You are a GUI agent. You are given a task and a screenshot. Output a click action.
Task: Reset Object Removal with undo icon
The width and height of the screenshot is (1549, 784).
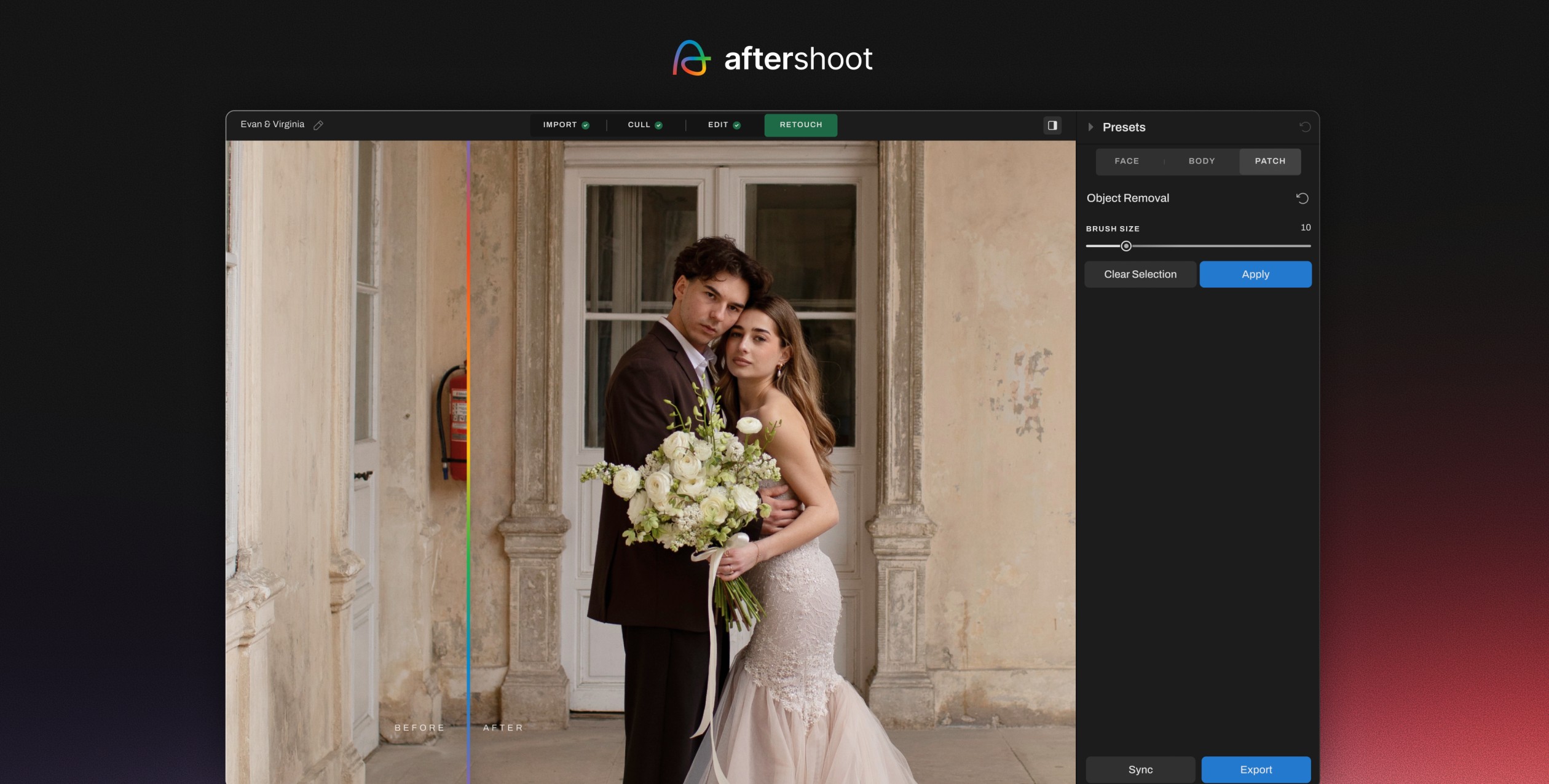(x=1302, y=198)
